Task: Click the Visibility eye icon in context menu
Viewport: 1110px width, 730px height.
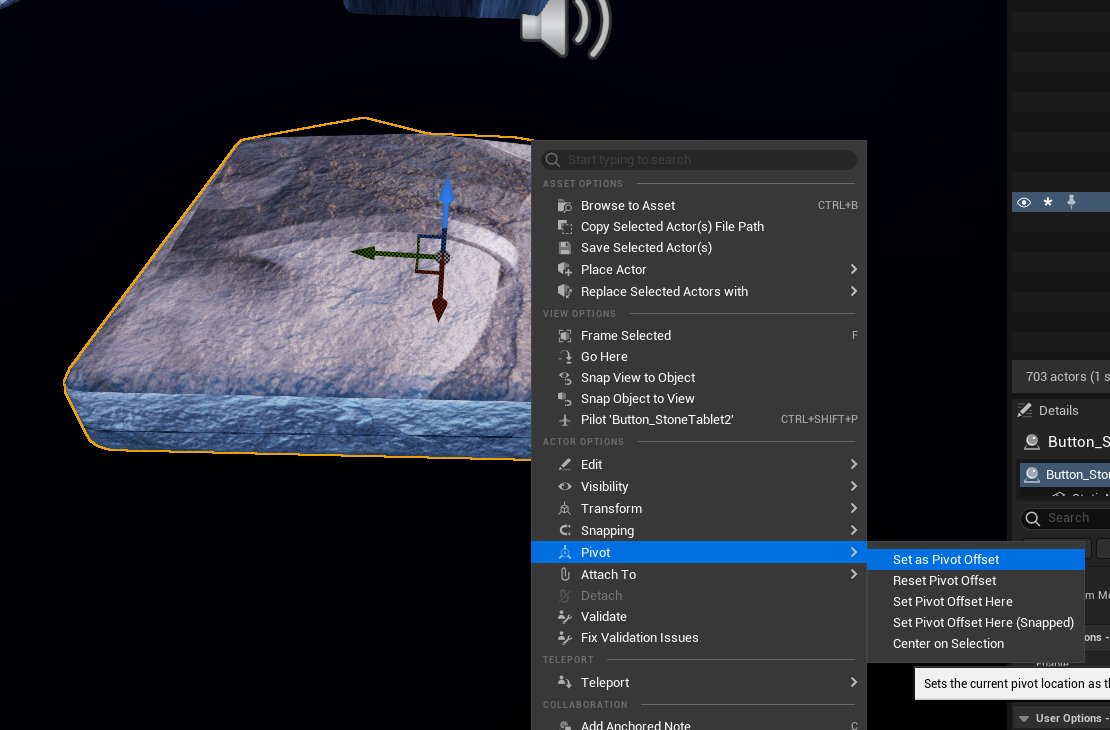Action: click(x=564, y=486)
